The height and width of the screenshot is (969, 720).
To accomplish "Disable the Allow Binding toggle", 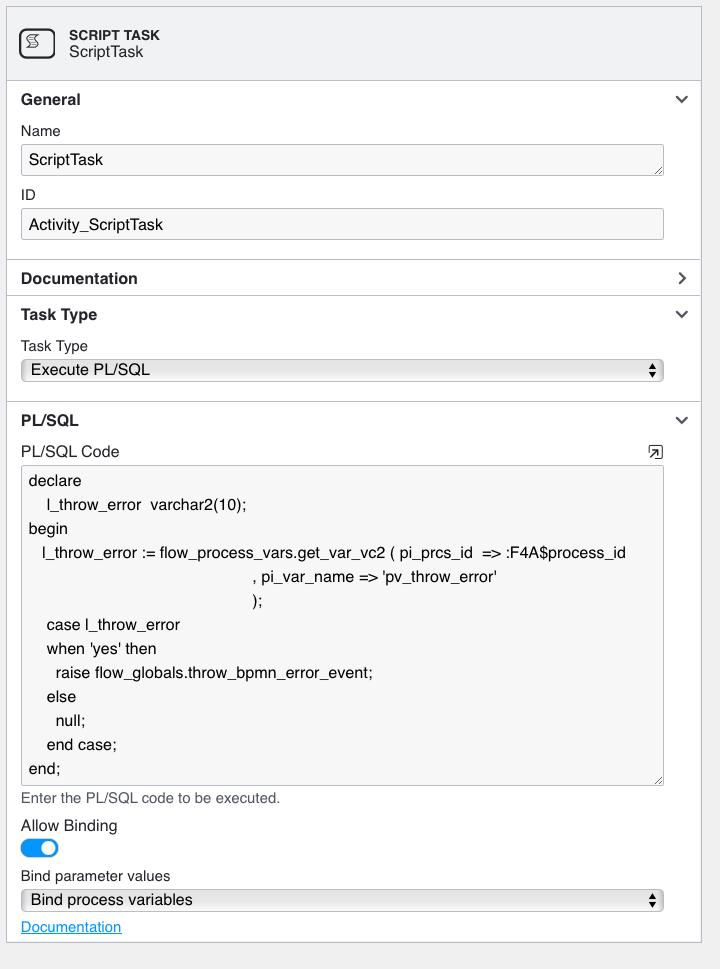I will coord(40,848).
